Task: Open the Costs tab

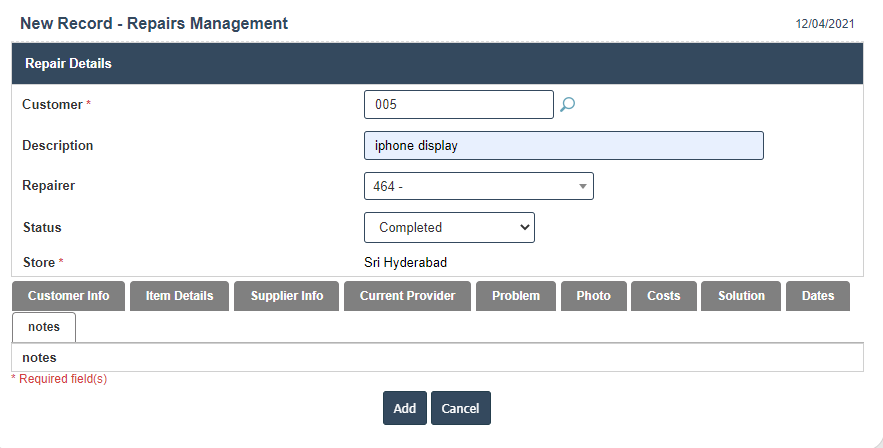Action: (663, 296)
